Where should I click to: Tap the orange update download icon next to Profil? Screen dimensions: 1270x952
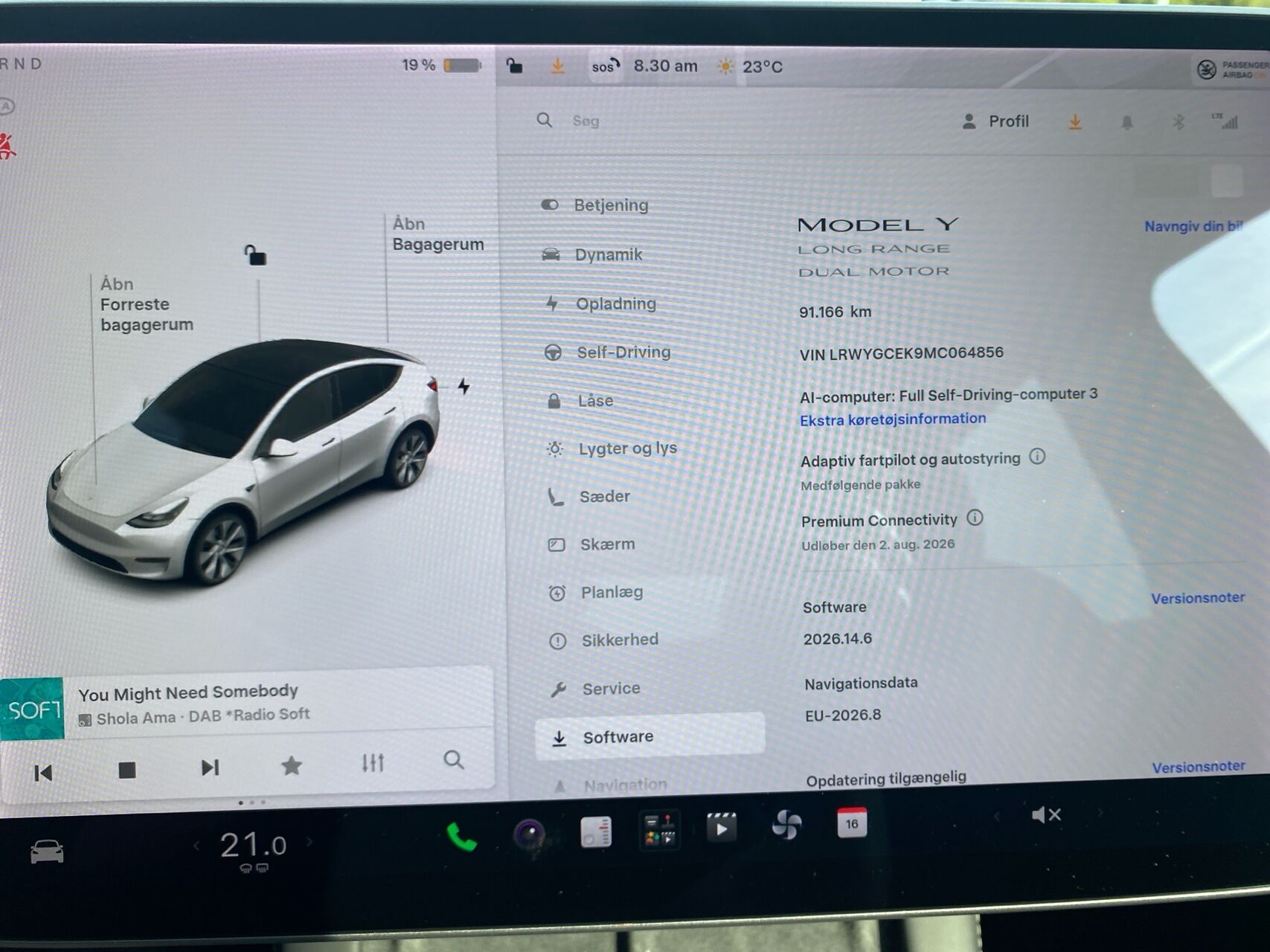[1075, 122]
